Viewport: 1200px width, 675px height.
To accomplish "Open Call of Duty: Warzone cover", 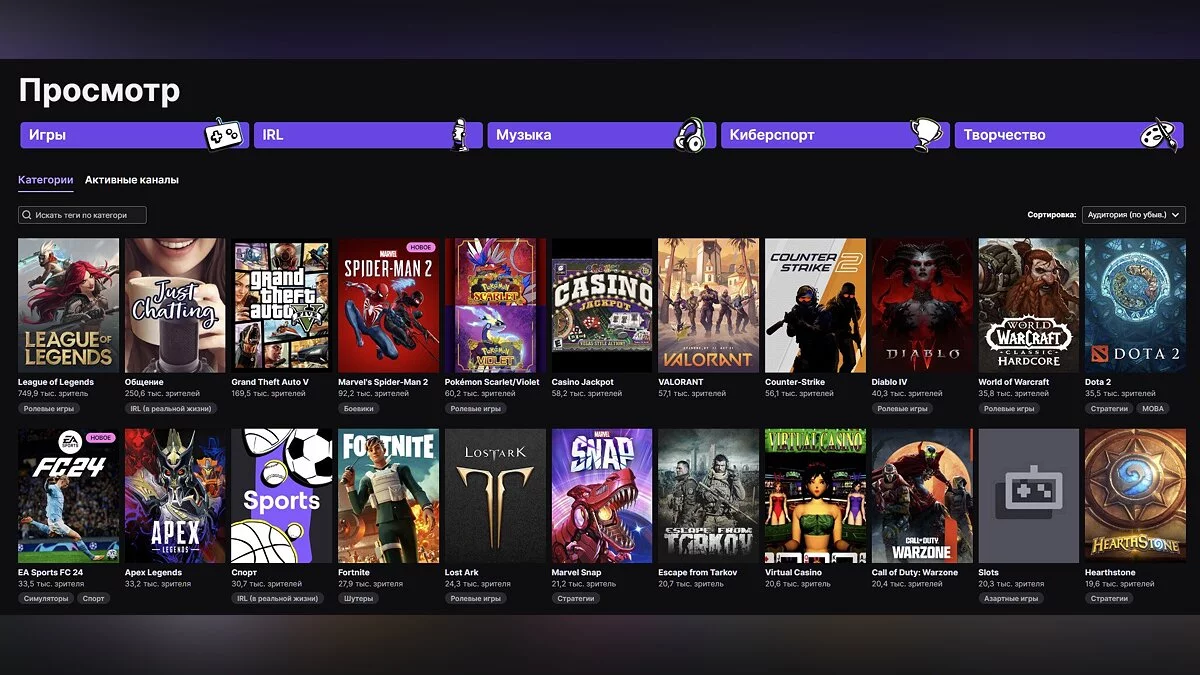I will click(x=922, y=496).
